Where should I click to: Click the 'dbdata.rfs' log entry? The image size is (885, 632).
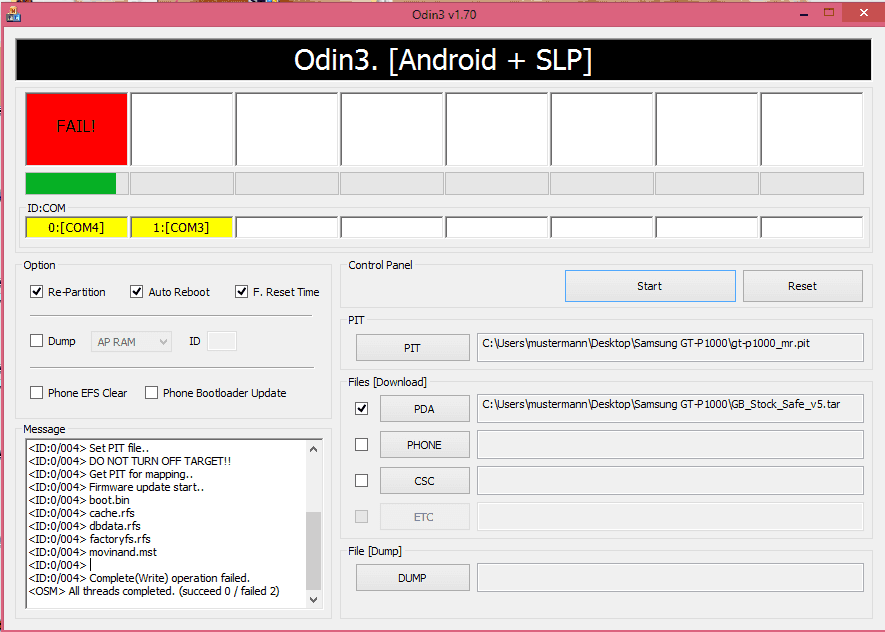(84, 526)
